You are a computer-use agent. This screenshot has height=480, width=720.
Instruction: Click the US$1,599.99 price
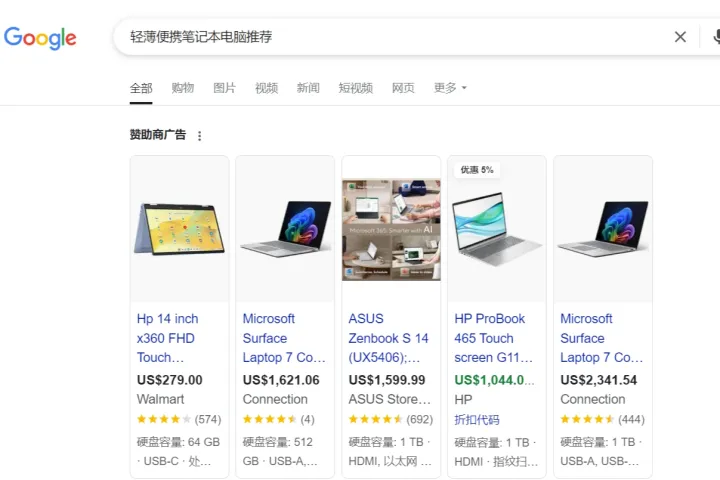pos(387,380)
